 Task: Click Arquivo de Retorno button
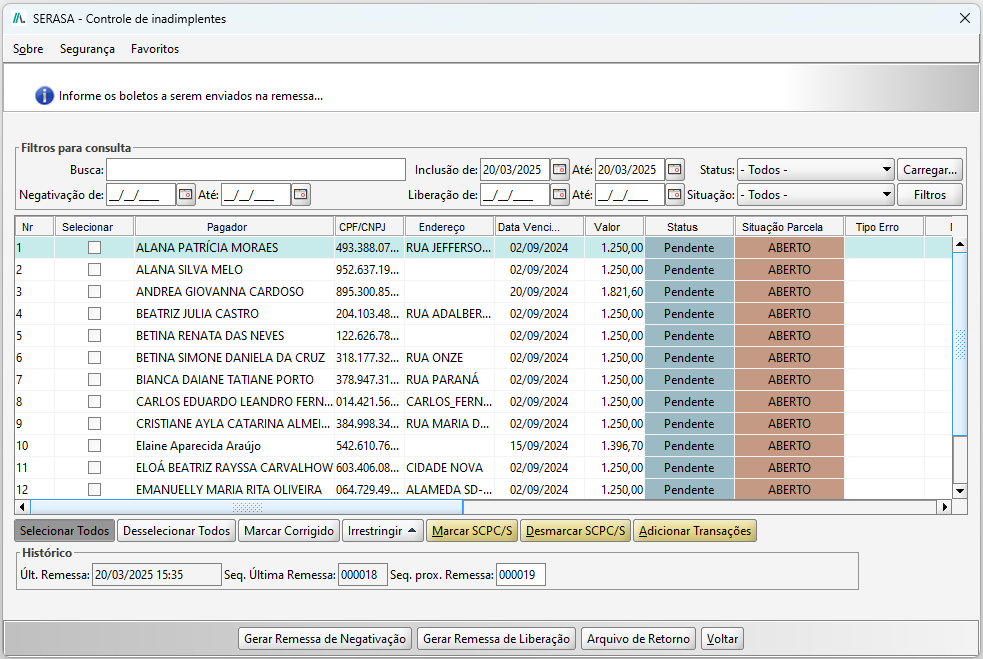(638, 638)
